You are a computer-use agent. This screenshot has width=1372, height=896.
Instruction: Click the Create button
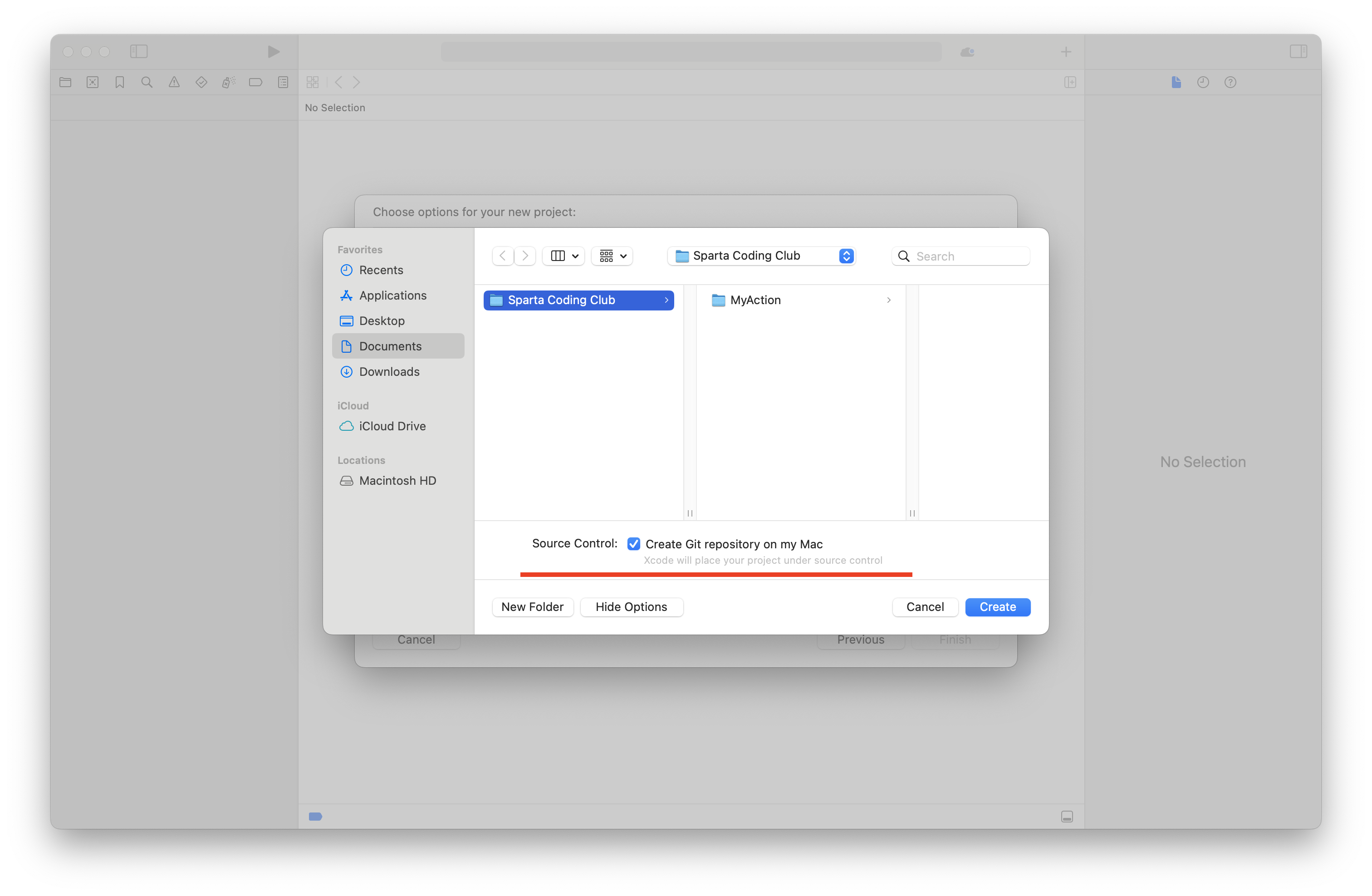pyautogui.click(x=997, y=606)
